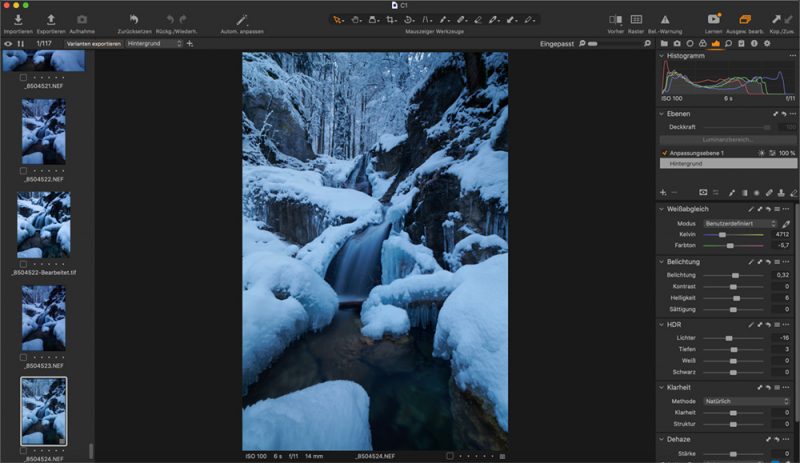The height and width of the screenshot is (463, 800).
Task: Collapse the Weißabgleich panel
Action: 662,209
